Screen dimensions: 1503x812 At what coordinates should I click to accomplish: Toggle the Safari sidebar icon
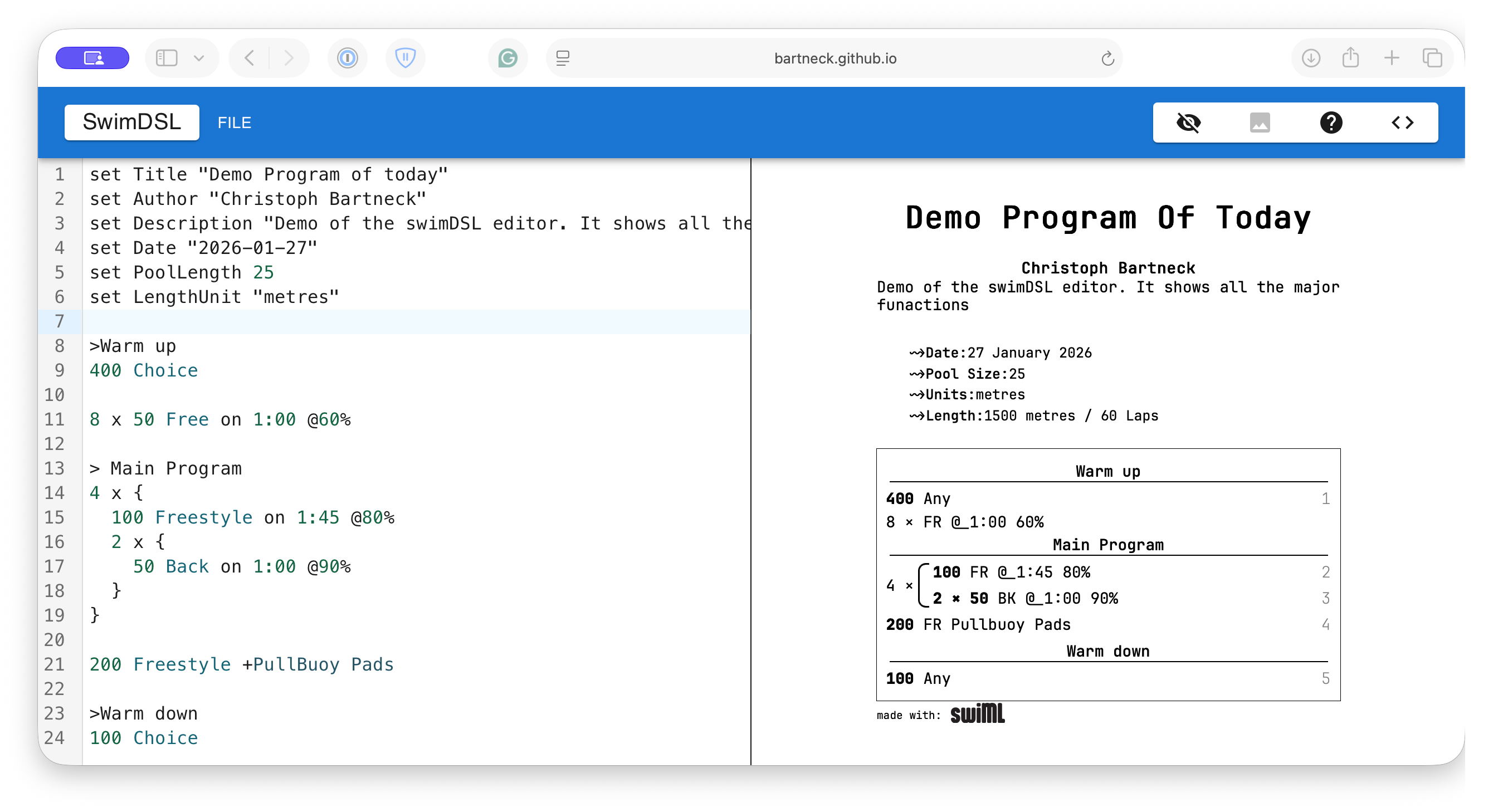[167, 58]
